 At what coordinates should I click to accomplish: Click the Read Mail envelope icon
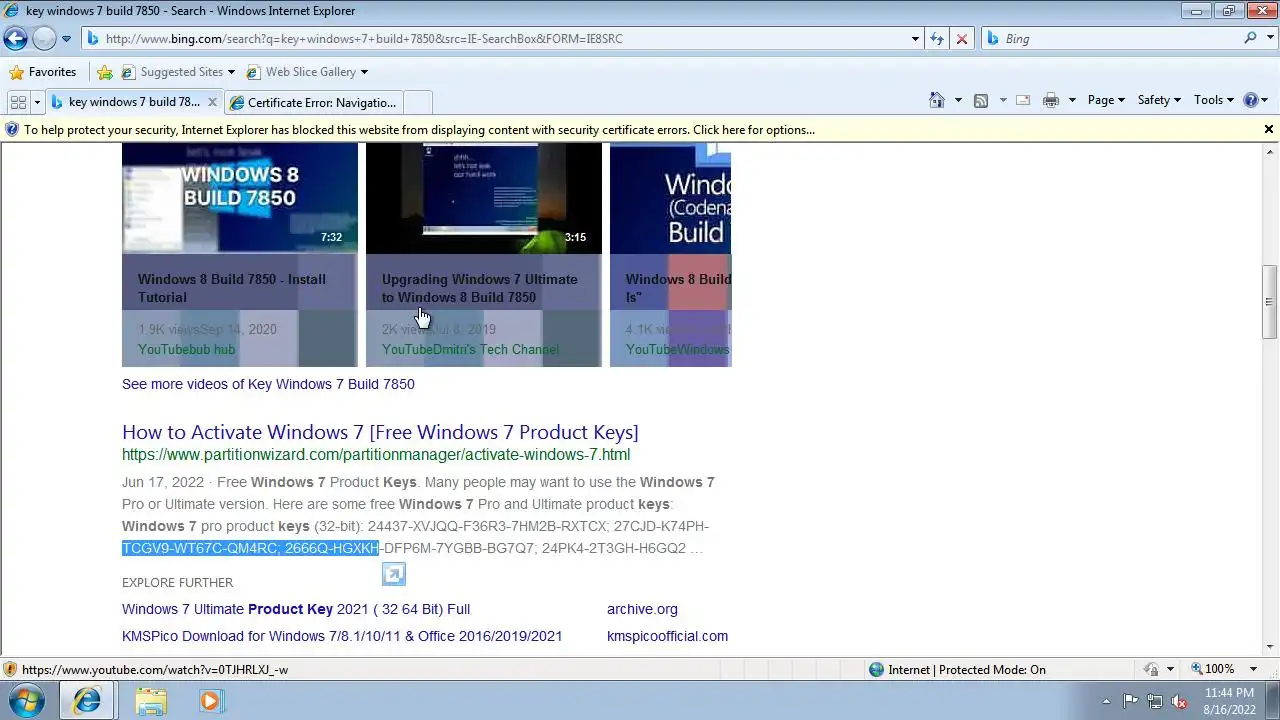(x=1023, y=100)
